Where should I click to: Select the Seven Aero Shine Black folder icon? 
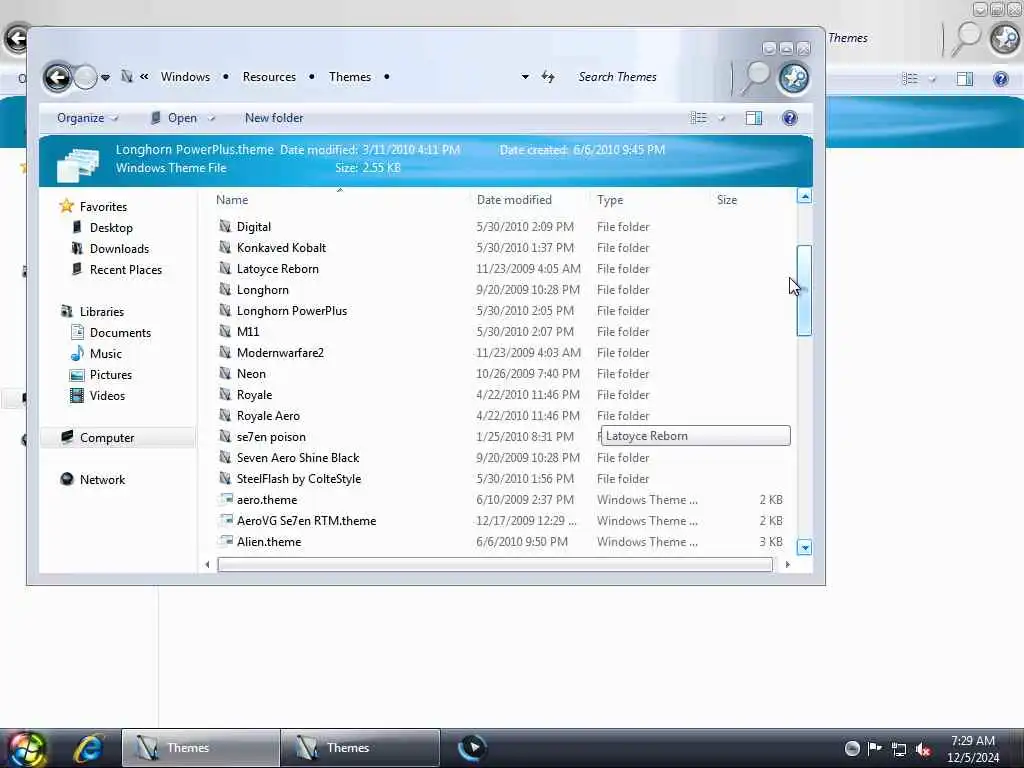(225, 457)
